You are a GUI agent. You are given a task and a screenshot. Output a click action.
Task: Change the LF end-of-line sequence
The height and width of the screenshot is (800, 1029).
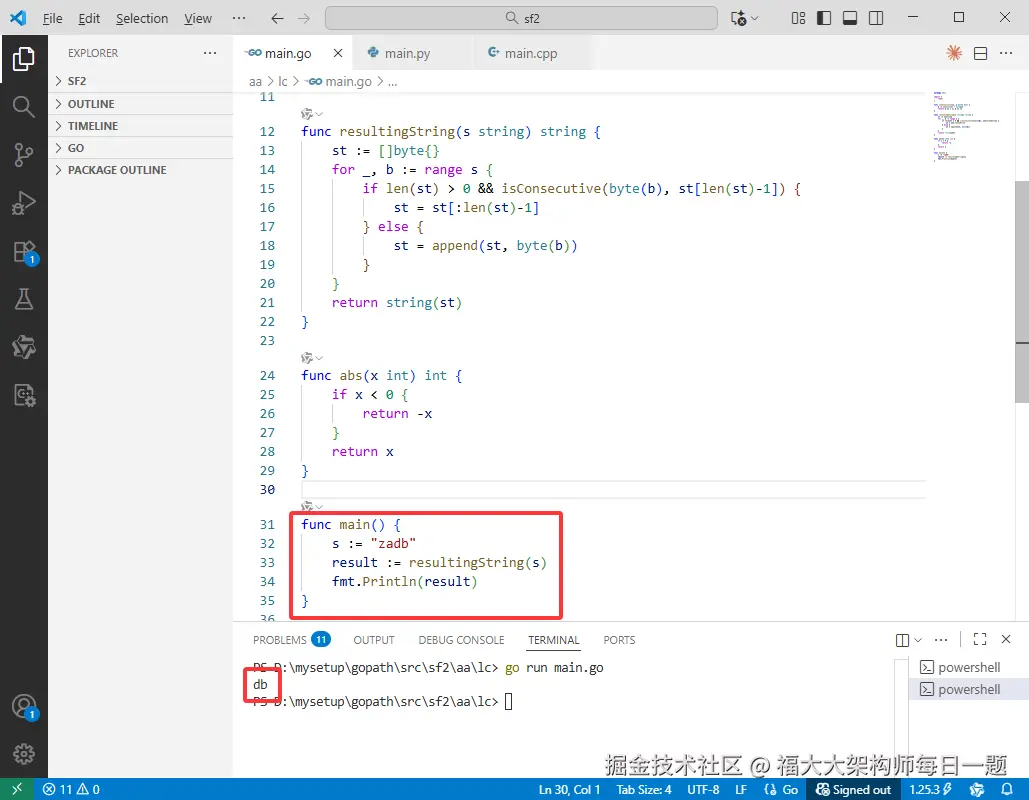pos(741,789)
